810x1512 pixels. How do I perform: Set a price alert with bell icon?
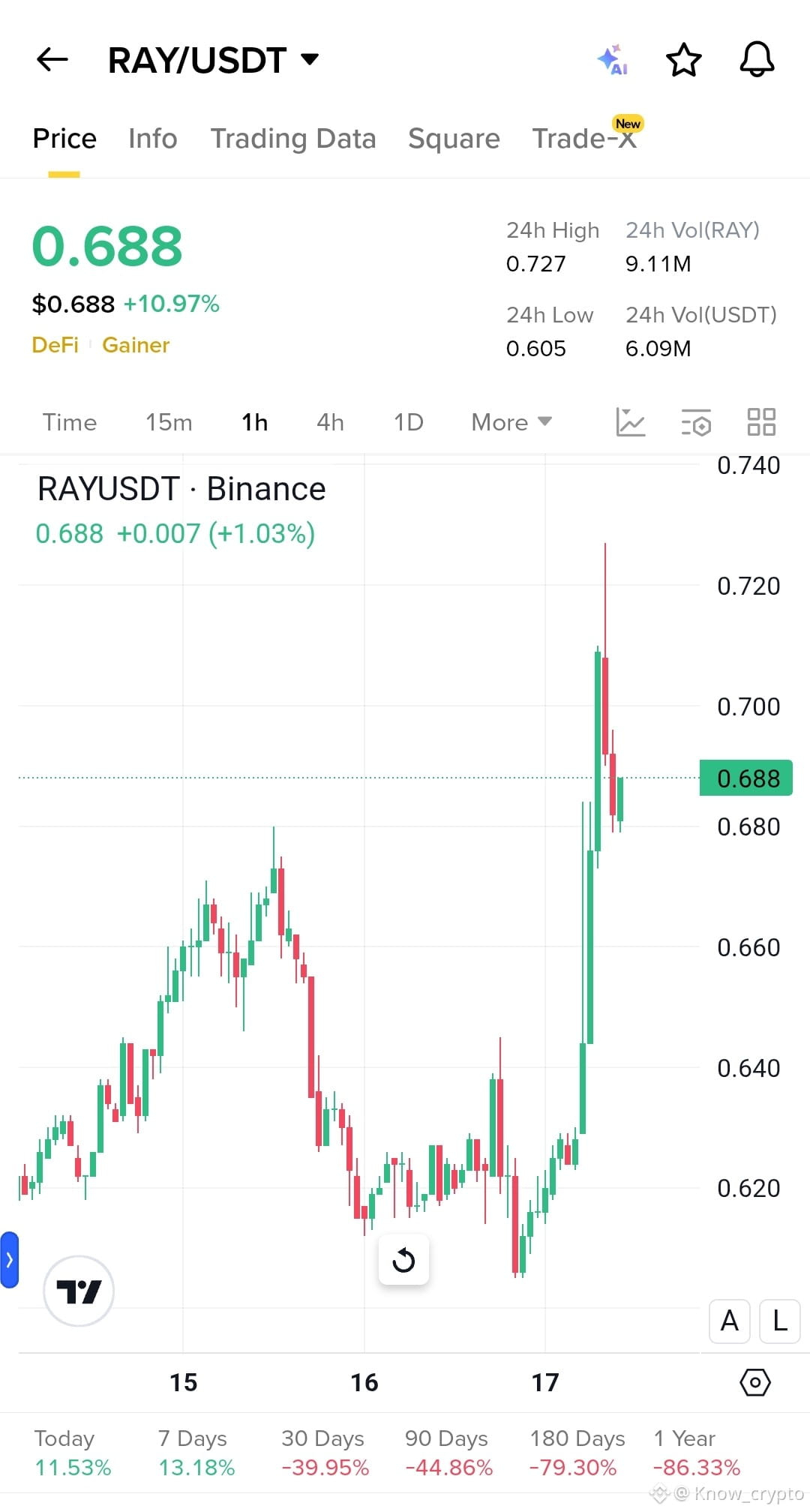pyautogui.click(x=757, y=60)
